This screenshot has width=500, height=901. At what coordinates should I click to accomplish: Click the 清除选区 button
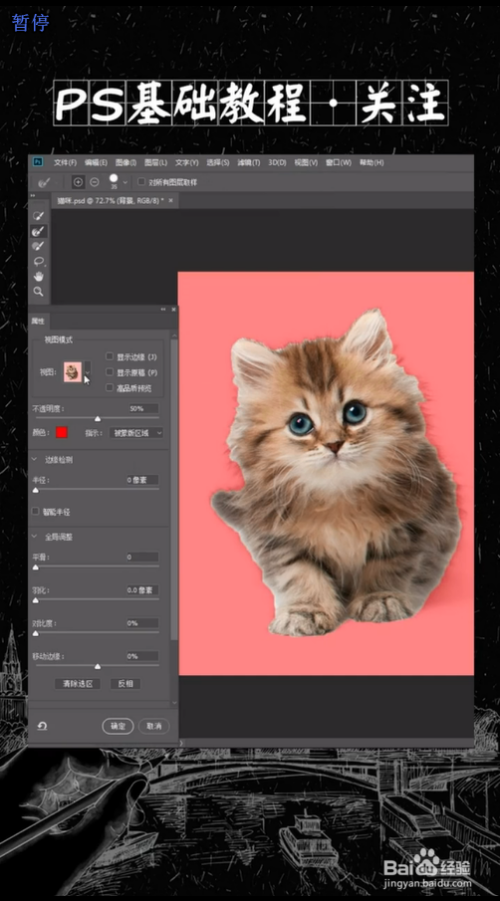click(78, 684)
